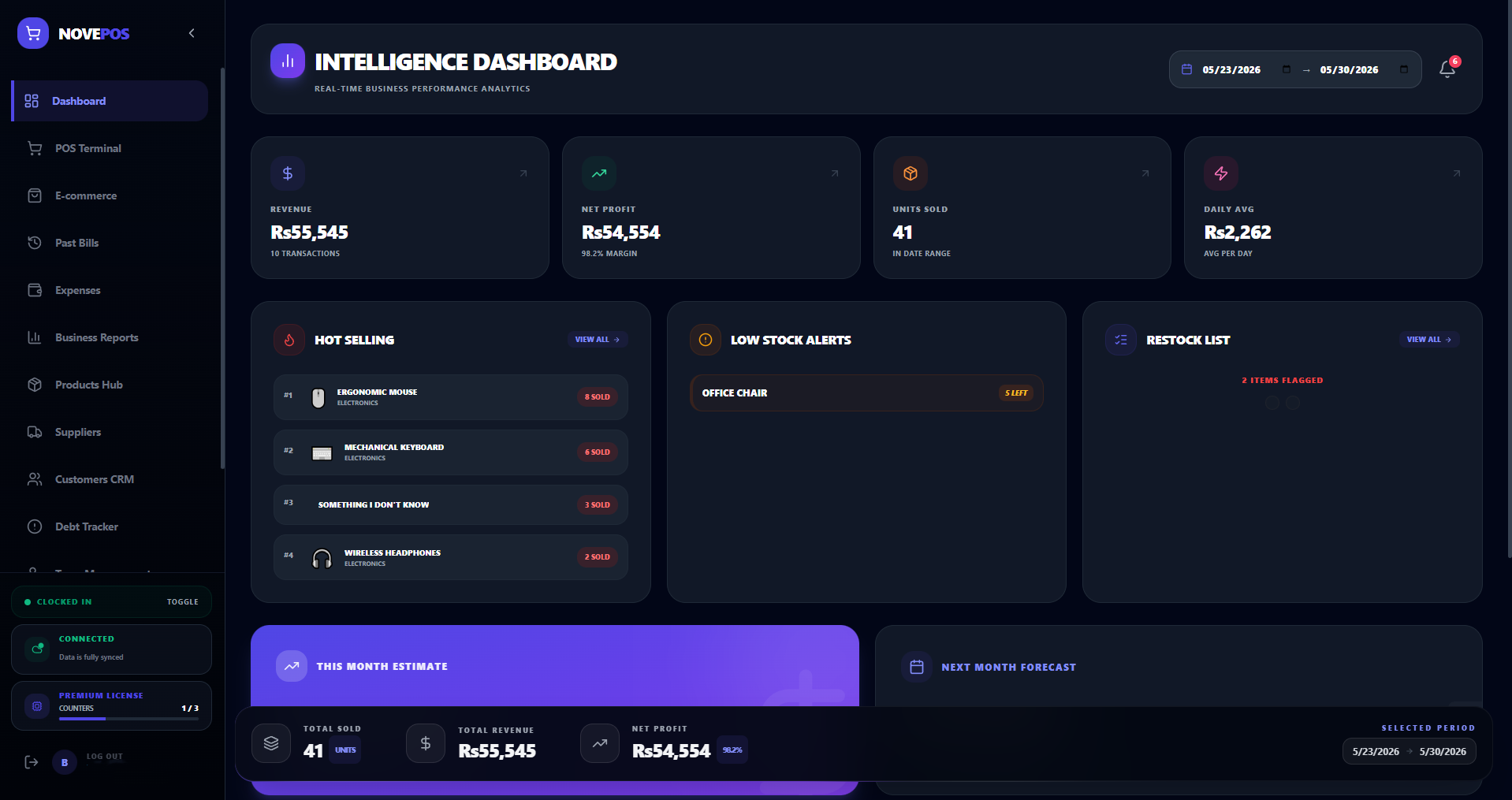This screenshot has height=800, width=1512.
Task: Select the Wireless Headphones row
Action: [451, 557]
